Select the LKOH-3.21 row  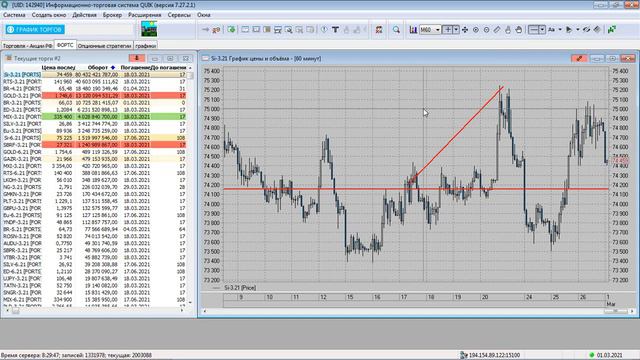(x=95, y=180)
